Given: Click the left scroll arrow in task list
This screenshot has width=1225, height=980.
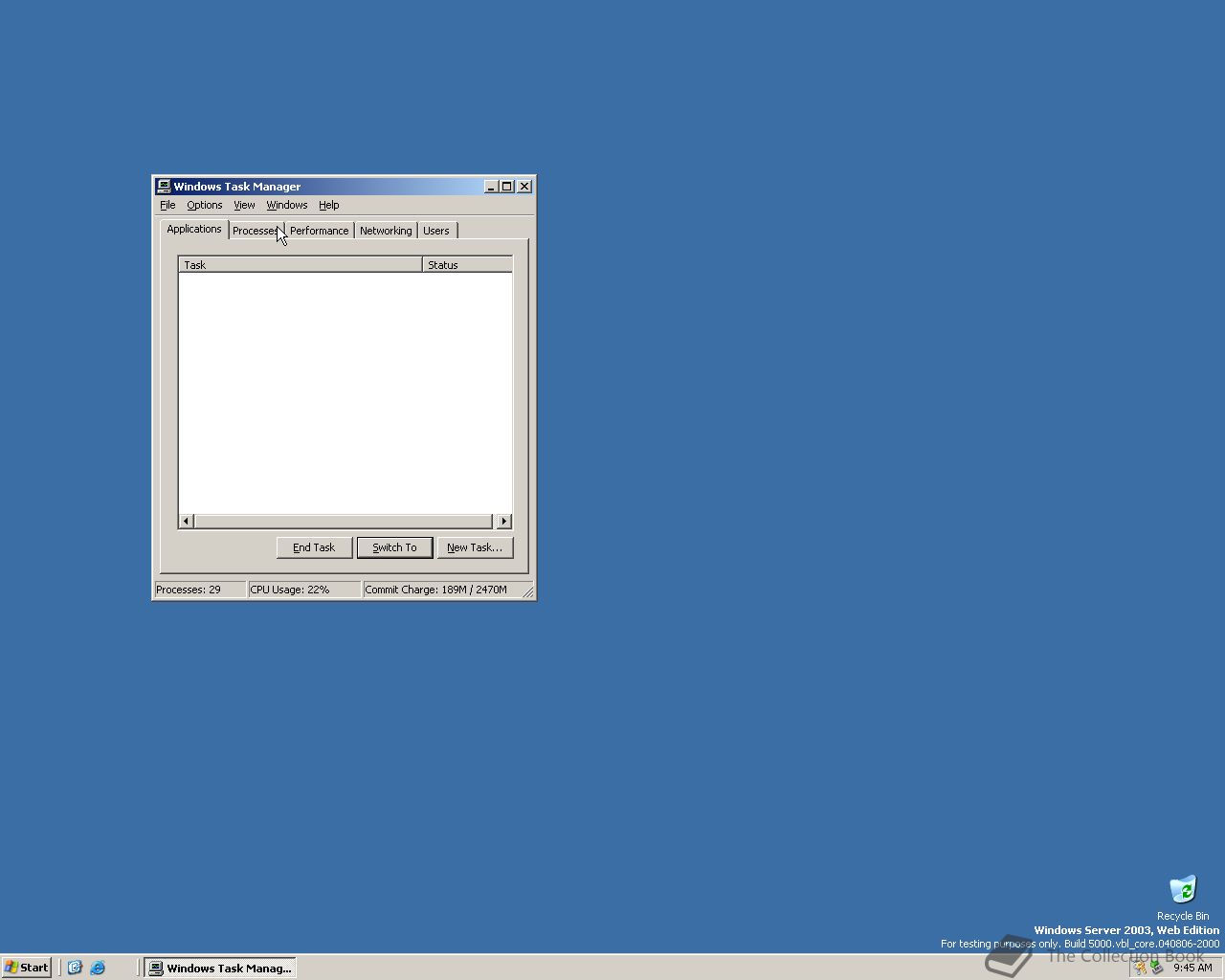Looking at the screenshot, I should [187, 521].
